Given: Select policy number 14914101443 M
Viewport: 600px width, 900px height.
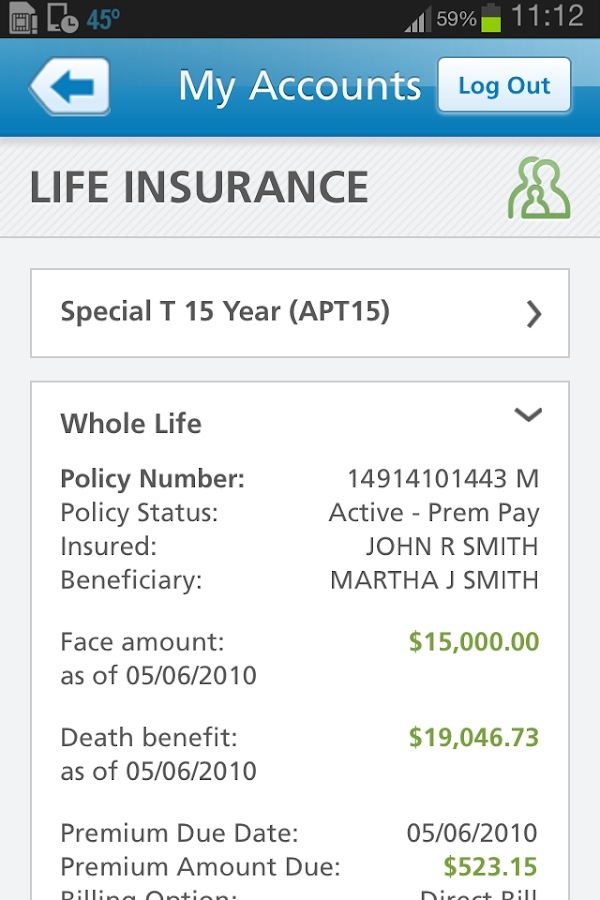Looking at the screenshot, I should click(x=443, y=479).
